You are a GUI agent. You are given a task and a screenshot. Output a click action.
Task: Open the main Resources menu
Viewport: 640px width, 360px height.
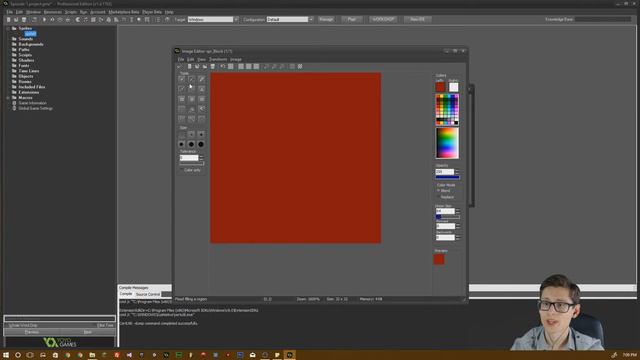(53, 12)
